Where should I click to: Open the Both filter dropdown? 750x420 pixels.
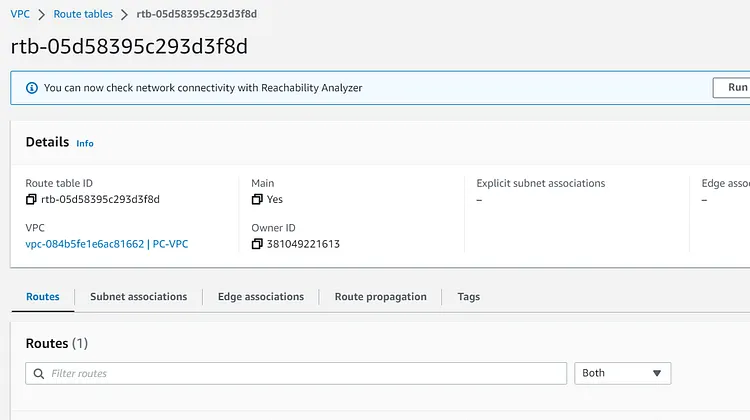point(622,373)
